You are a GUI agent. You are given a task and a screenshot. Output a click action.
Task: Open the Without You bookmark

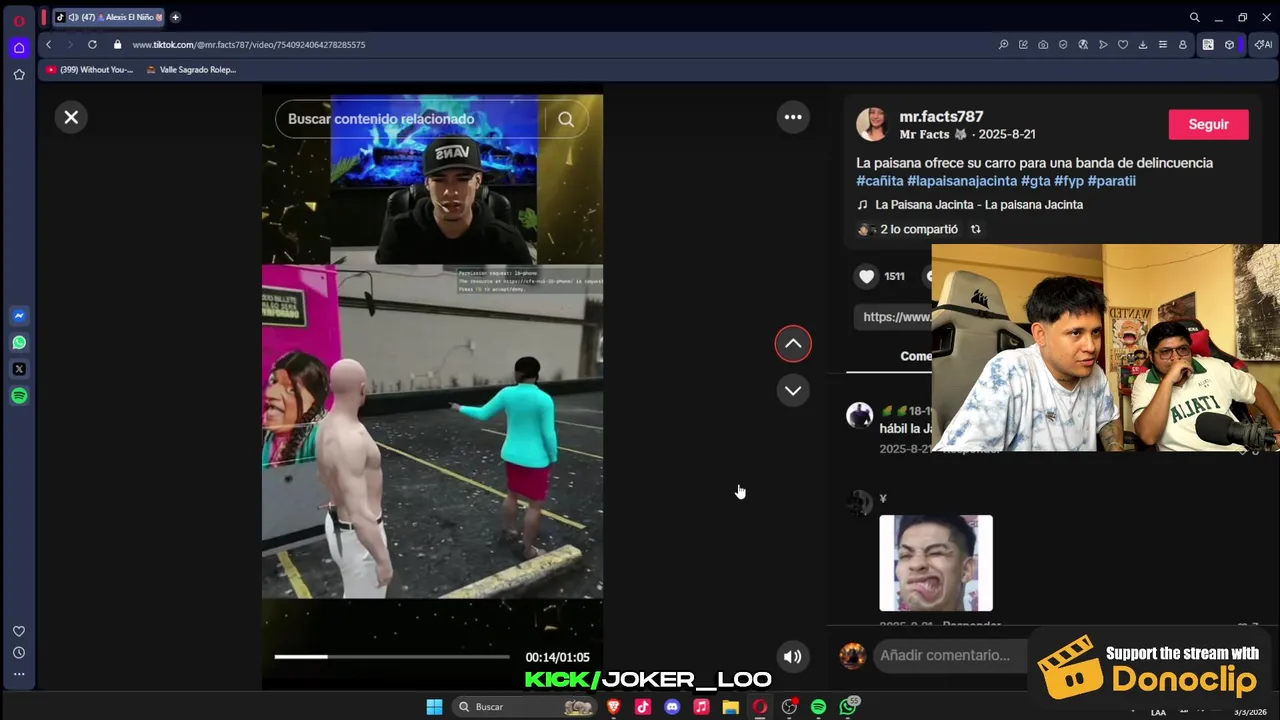coord(89,70)
